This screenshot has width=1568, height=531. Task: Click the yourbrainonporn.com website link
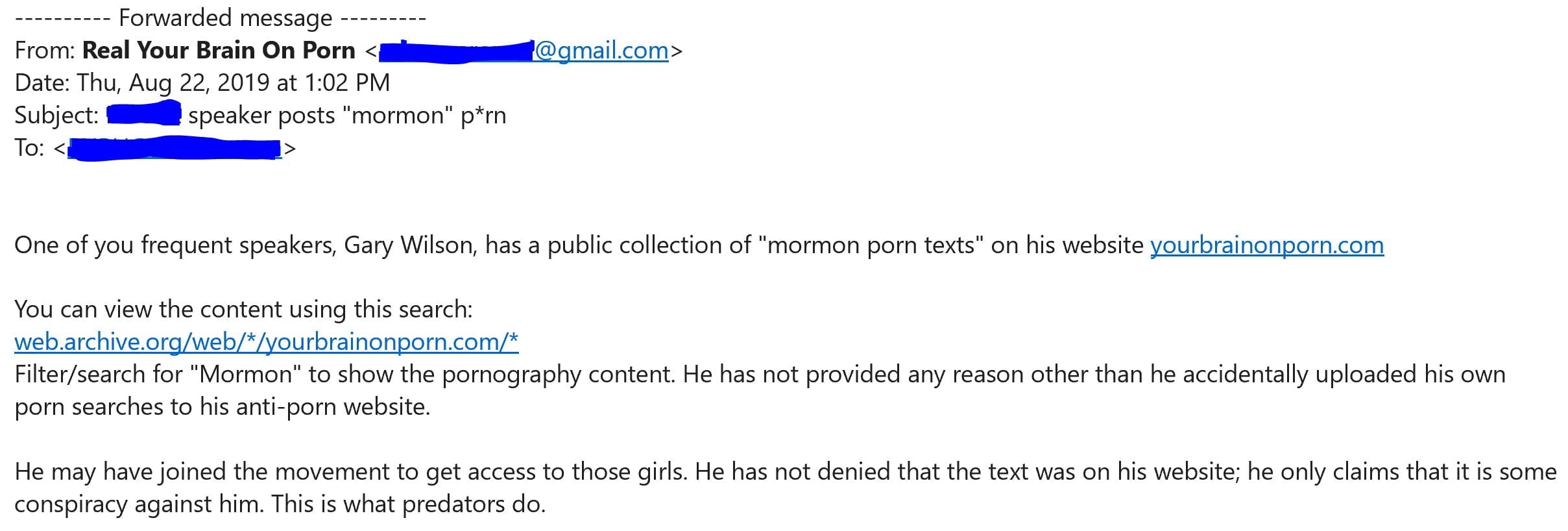click(1266, 245)
